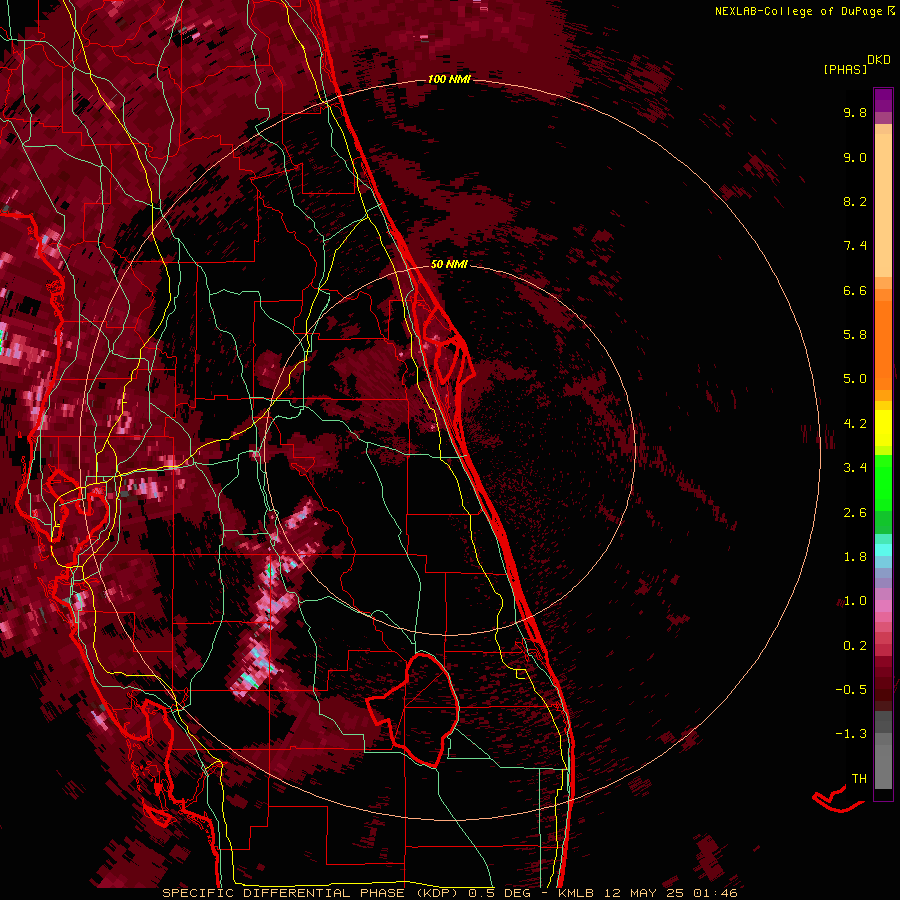
Task: Click the 5.8 scale value
Action: 855,335
